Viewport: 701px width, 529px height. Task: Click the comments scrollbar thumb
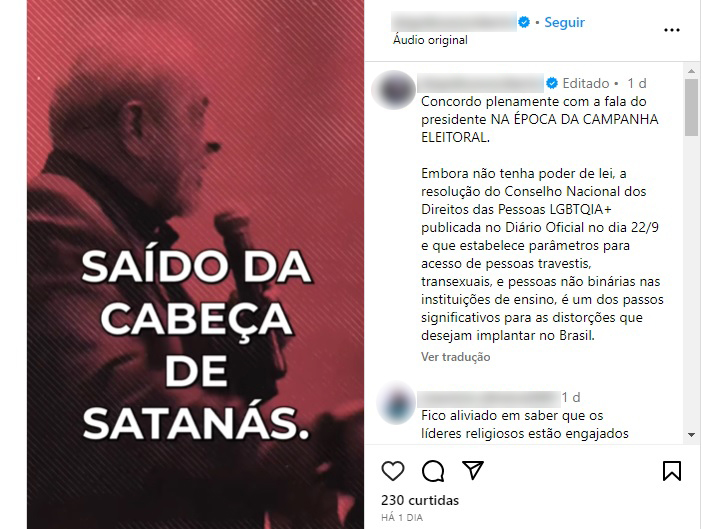pos(691,107)
